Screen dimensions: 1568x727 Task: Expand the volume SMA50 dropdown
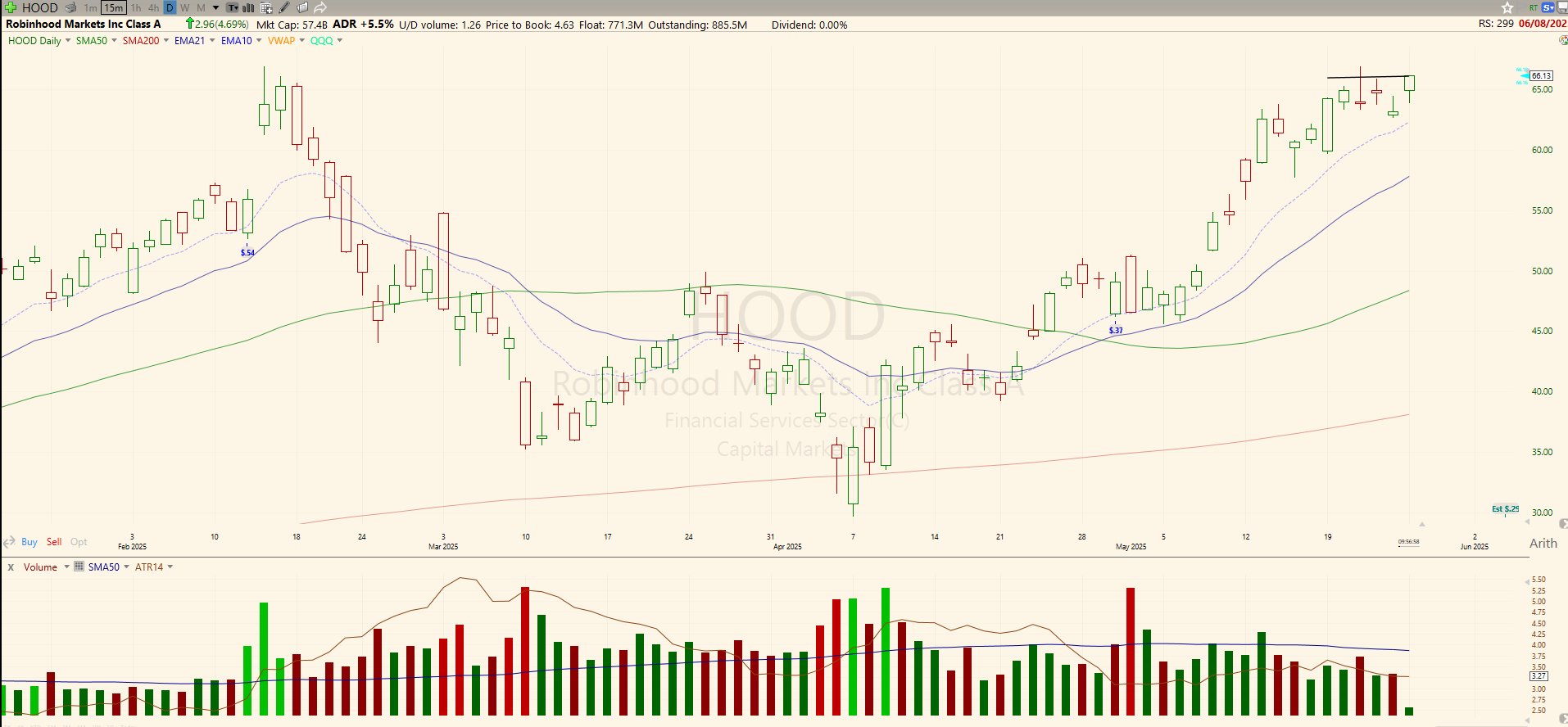pos(126,567)
